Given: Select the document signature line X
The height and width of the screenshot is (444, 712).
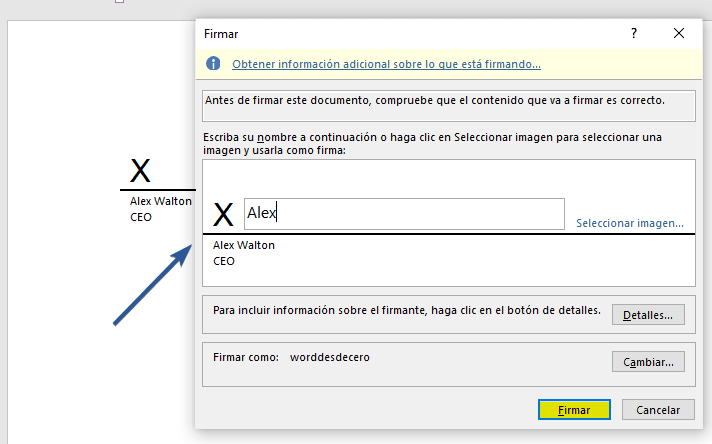Looking at the screenshot, I should (140, 171).
